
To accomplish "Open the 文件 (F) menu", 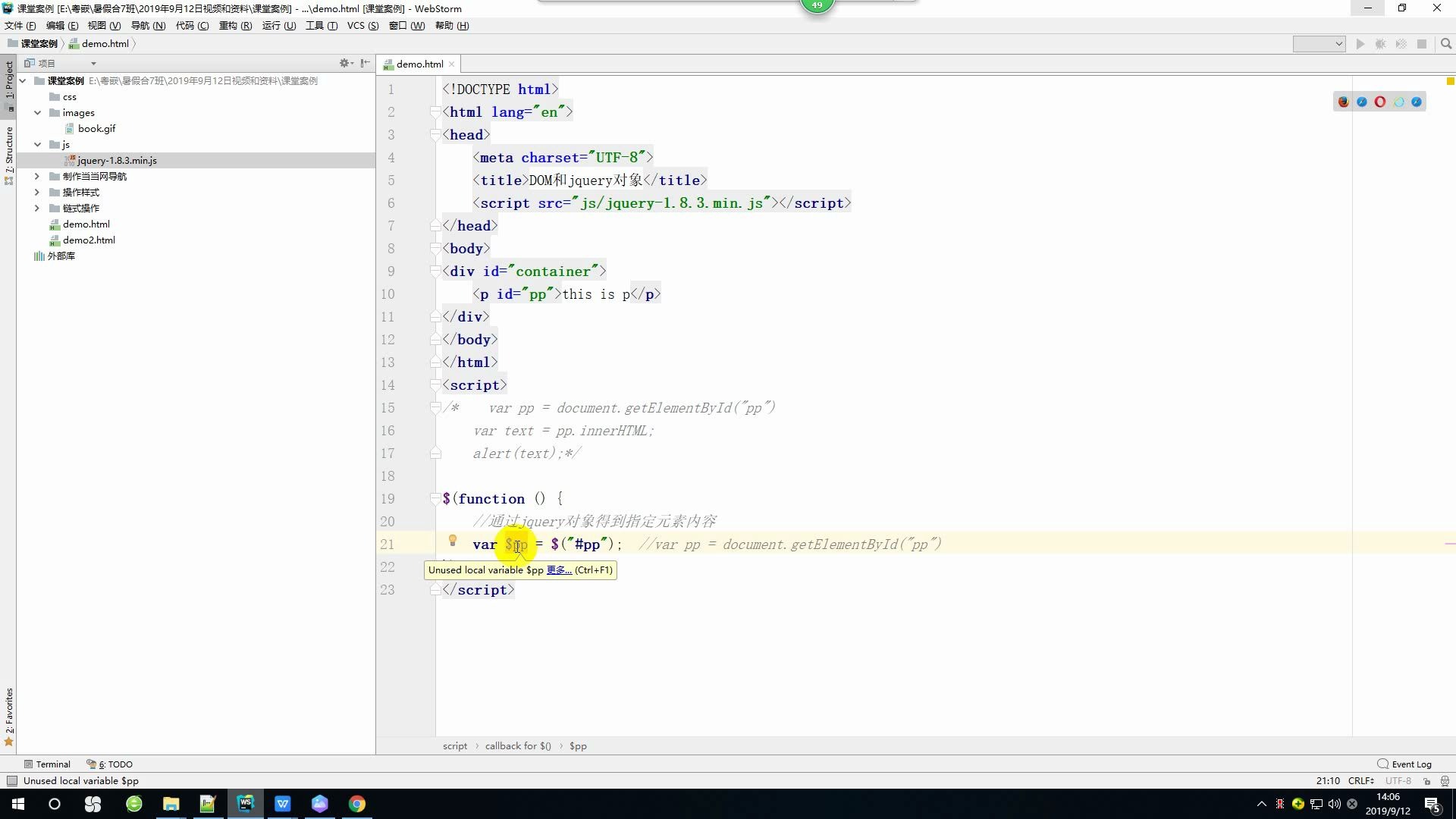I will pos(20,25).
